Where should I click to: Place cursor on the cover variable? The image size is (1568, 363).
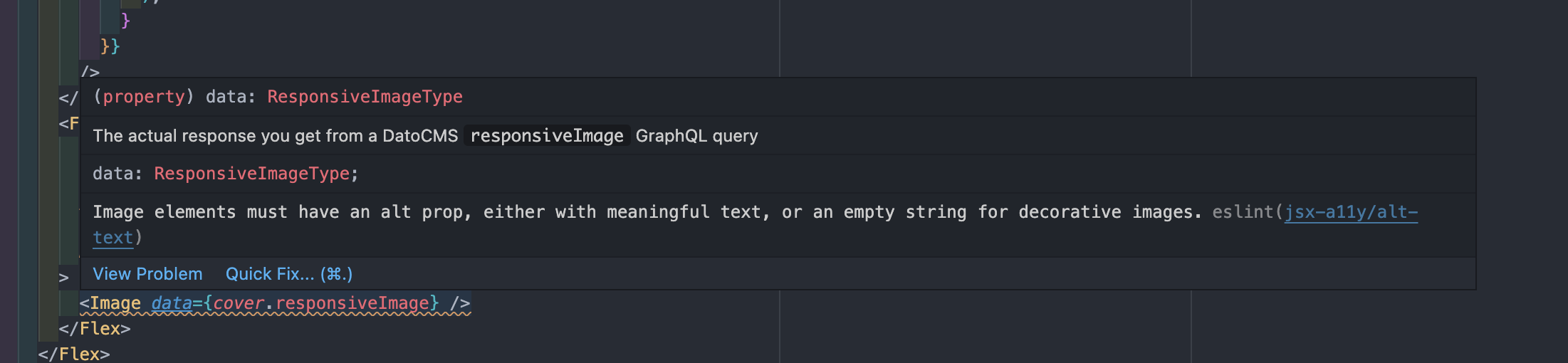(239, 303)
